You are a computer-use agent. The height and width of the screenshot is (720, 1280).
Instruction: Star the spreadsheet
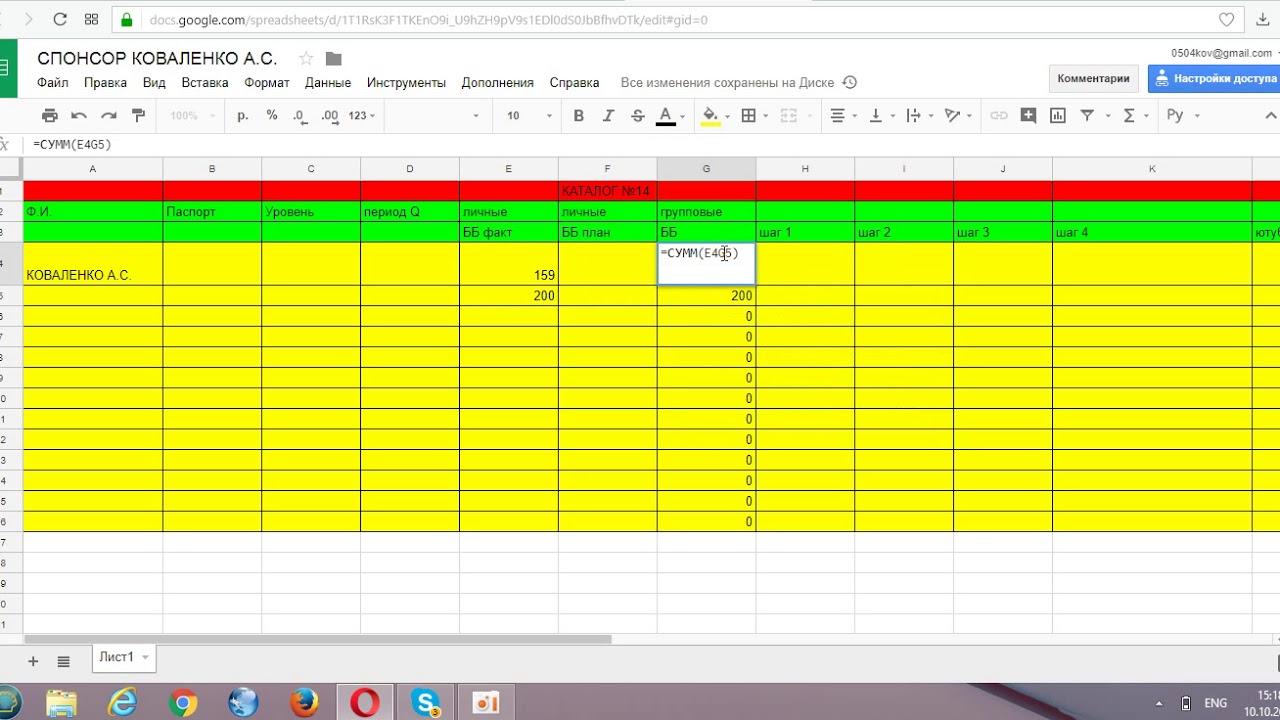(x=306, y=59)
